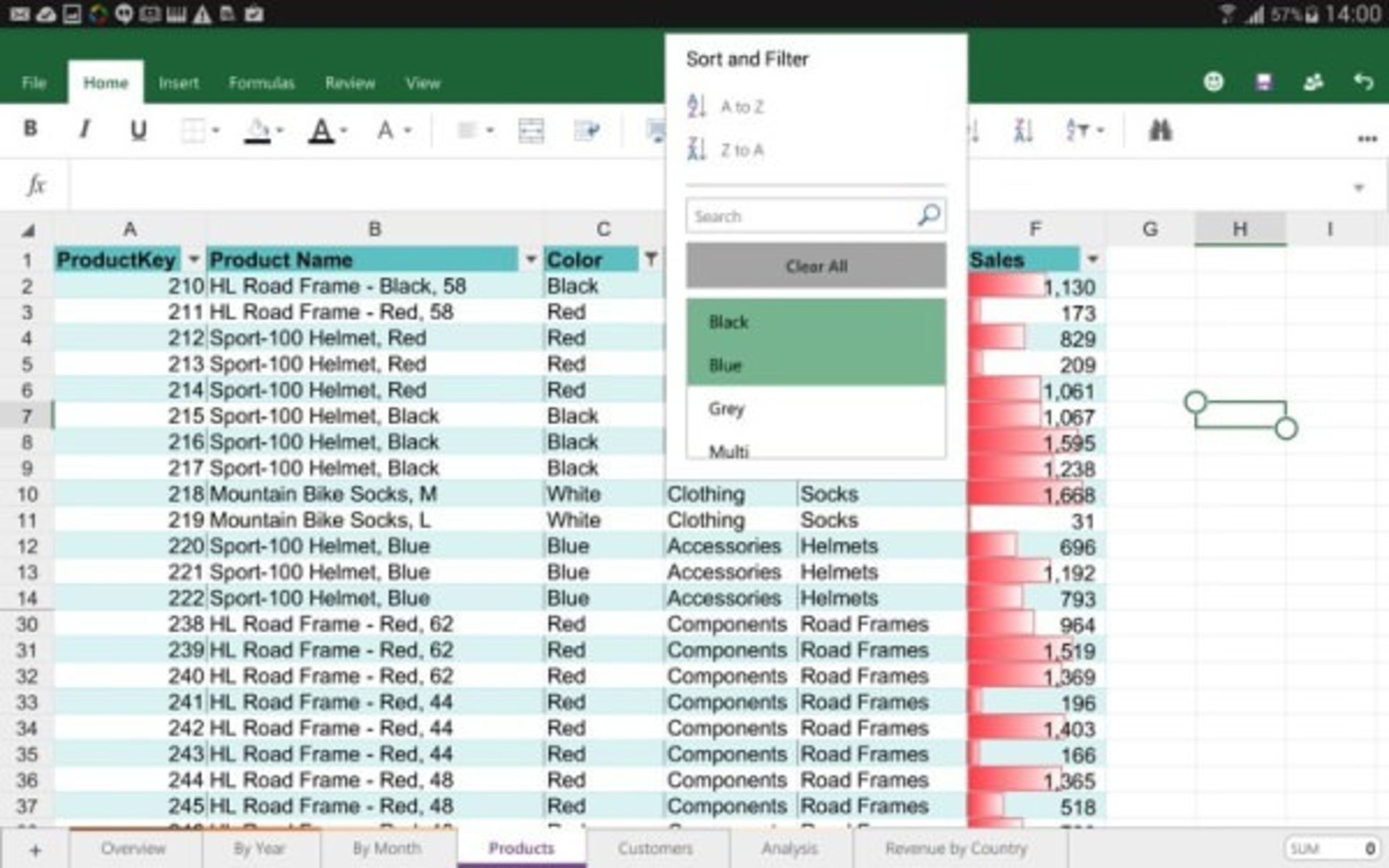Toggle Italic formatting in ribbon

[x=85, y=129]
